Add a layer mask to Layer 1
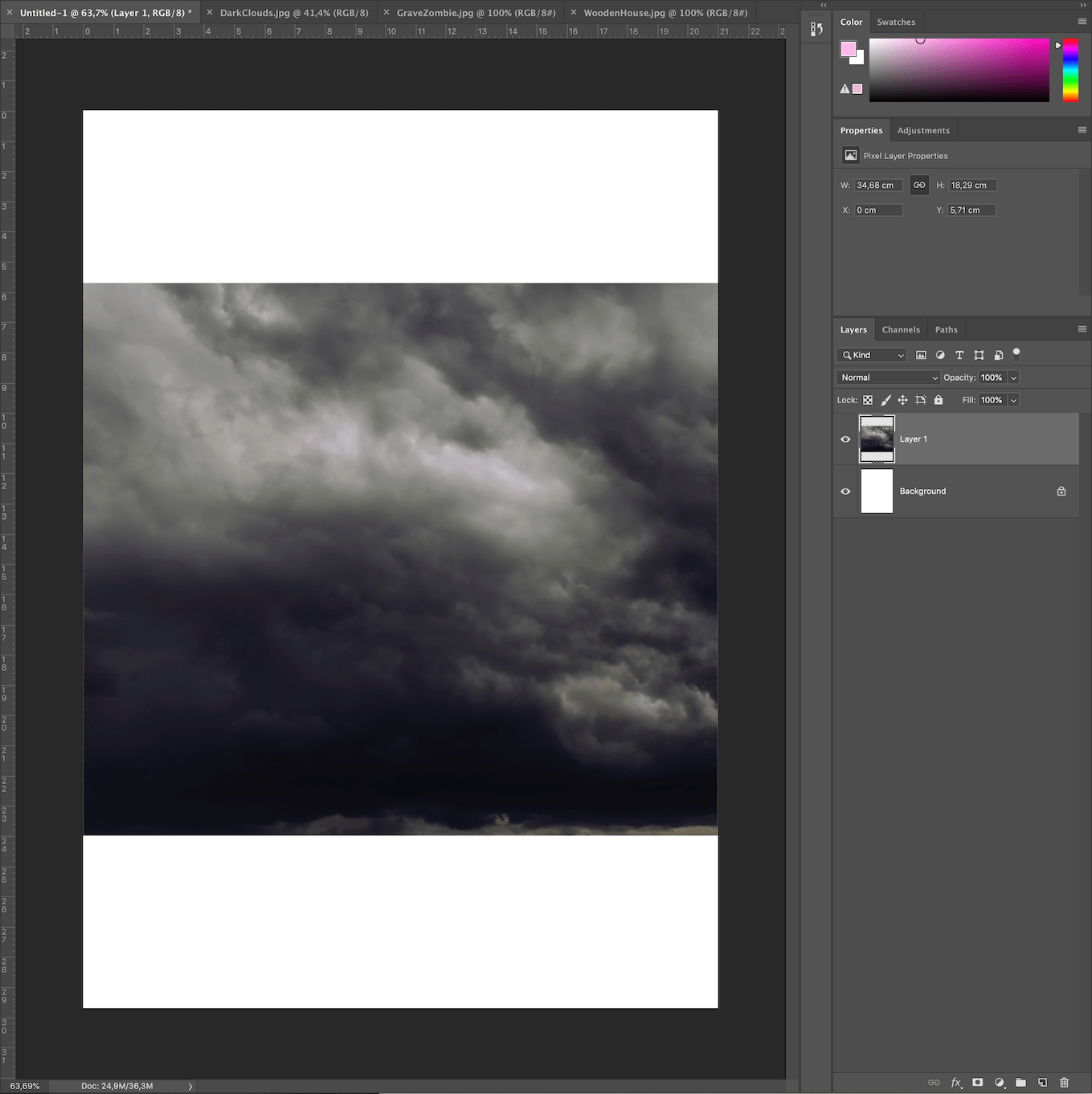Viewport: 1092px width, 1094px height. (978, 1082)
